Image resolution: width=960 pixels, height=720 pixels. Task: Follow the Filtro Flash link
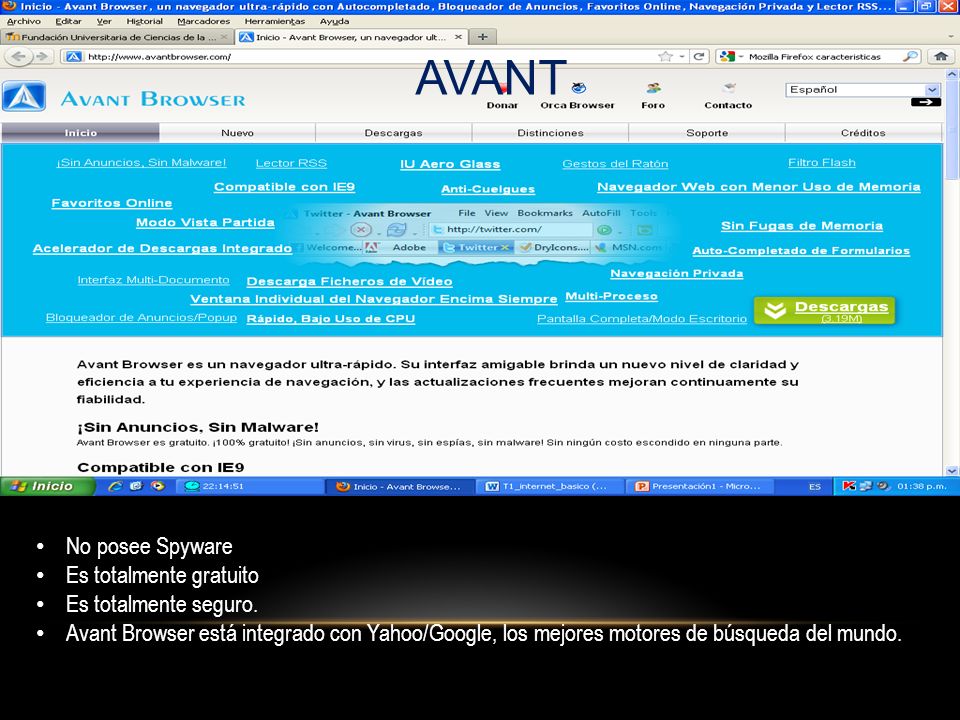822,163
